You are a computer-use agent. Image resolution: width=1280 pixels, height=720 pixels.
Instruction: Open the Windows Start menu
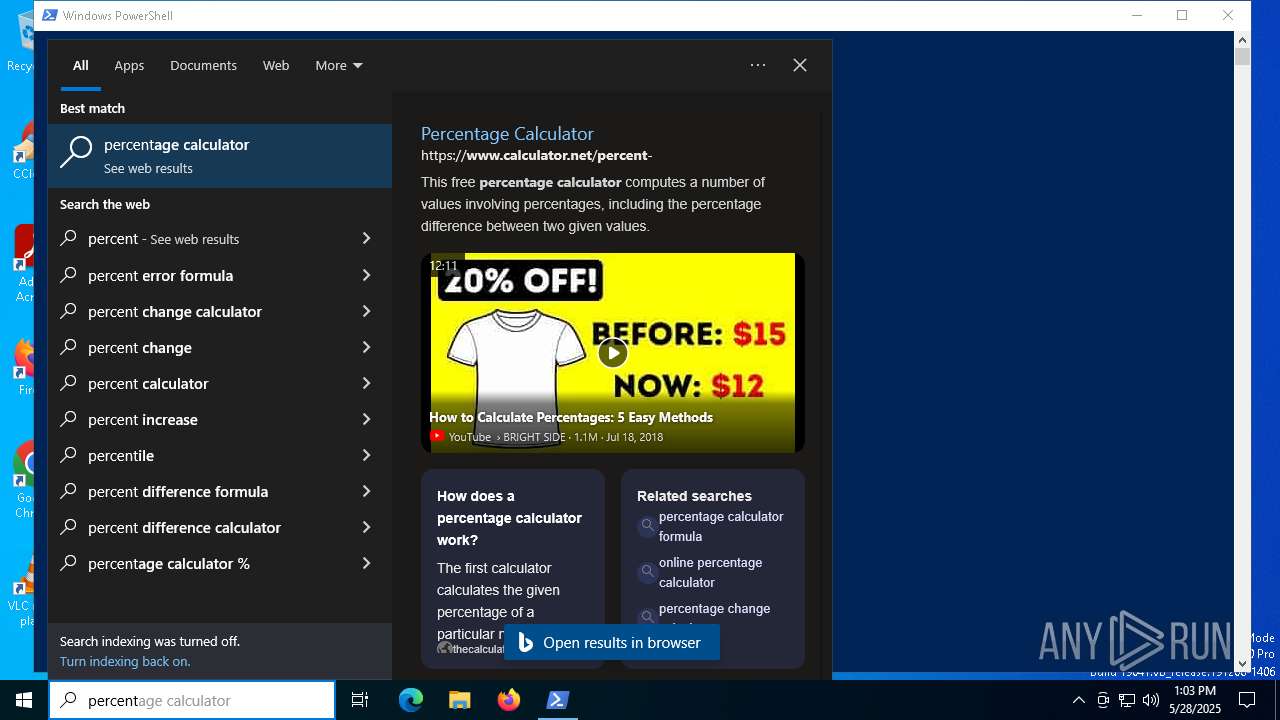pos(24,700)
